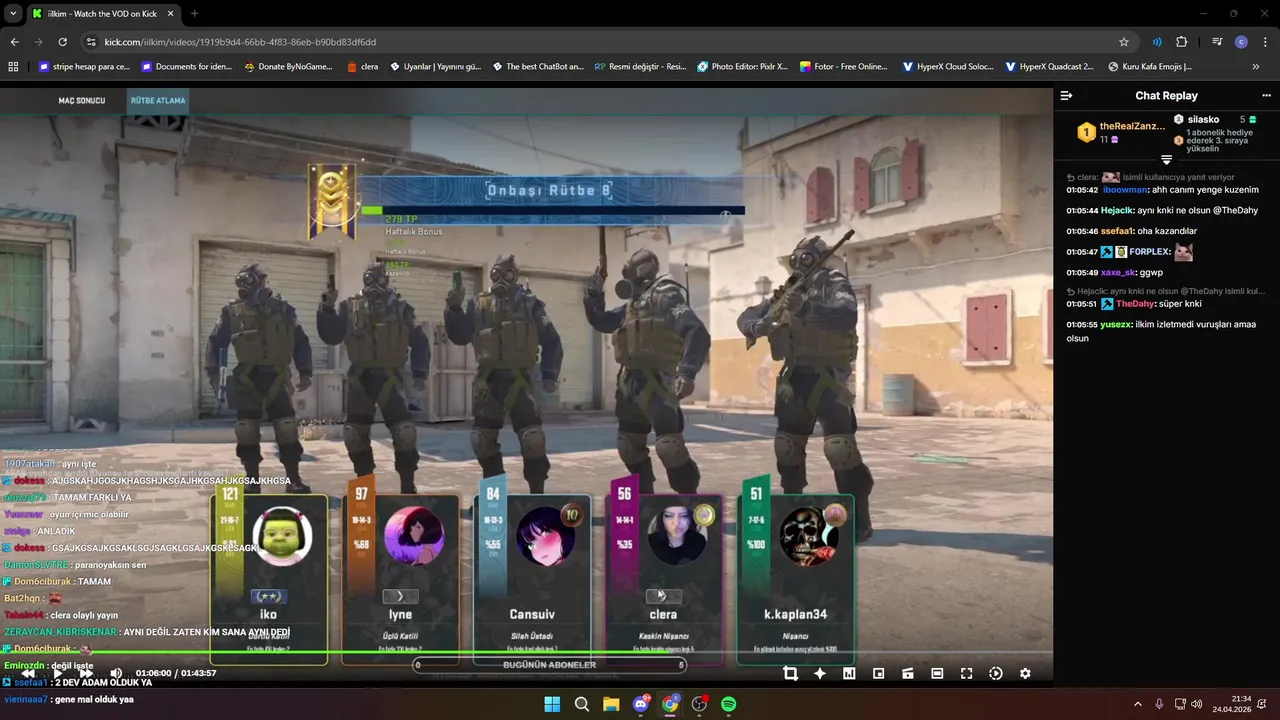The width and height of the screenshot is (1280, 720).
Task: Open the Chrome apps grid icon
Action: coord(13,67)
